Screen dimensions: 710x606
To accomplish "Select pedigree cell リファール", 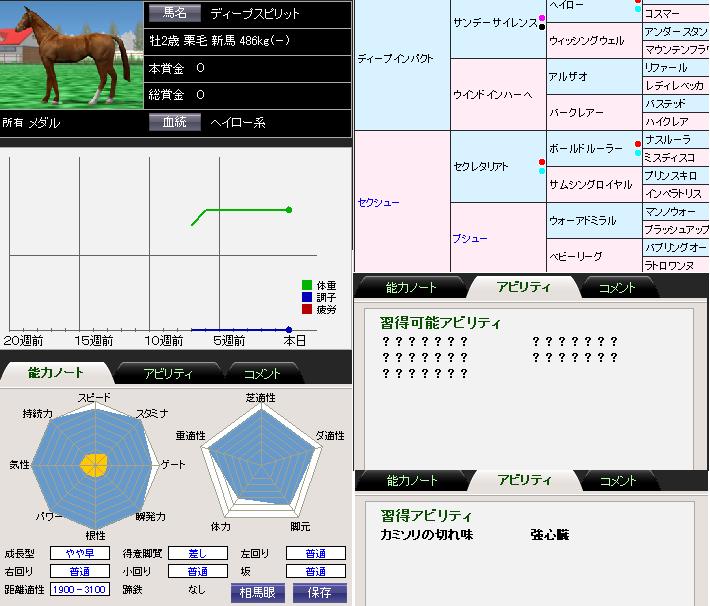I will click(x=676, y=67).
